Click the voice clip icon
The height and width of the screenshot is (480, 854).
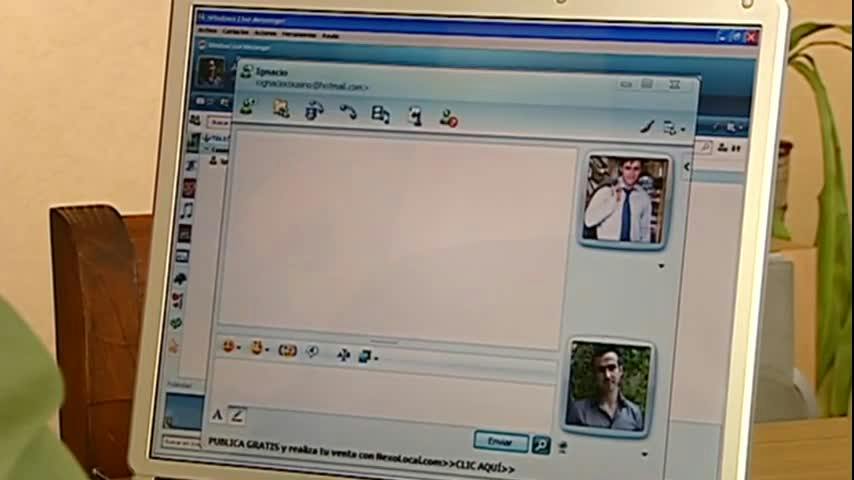(x=313, y=351)
